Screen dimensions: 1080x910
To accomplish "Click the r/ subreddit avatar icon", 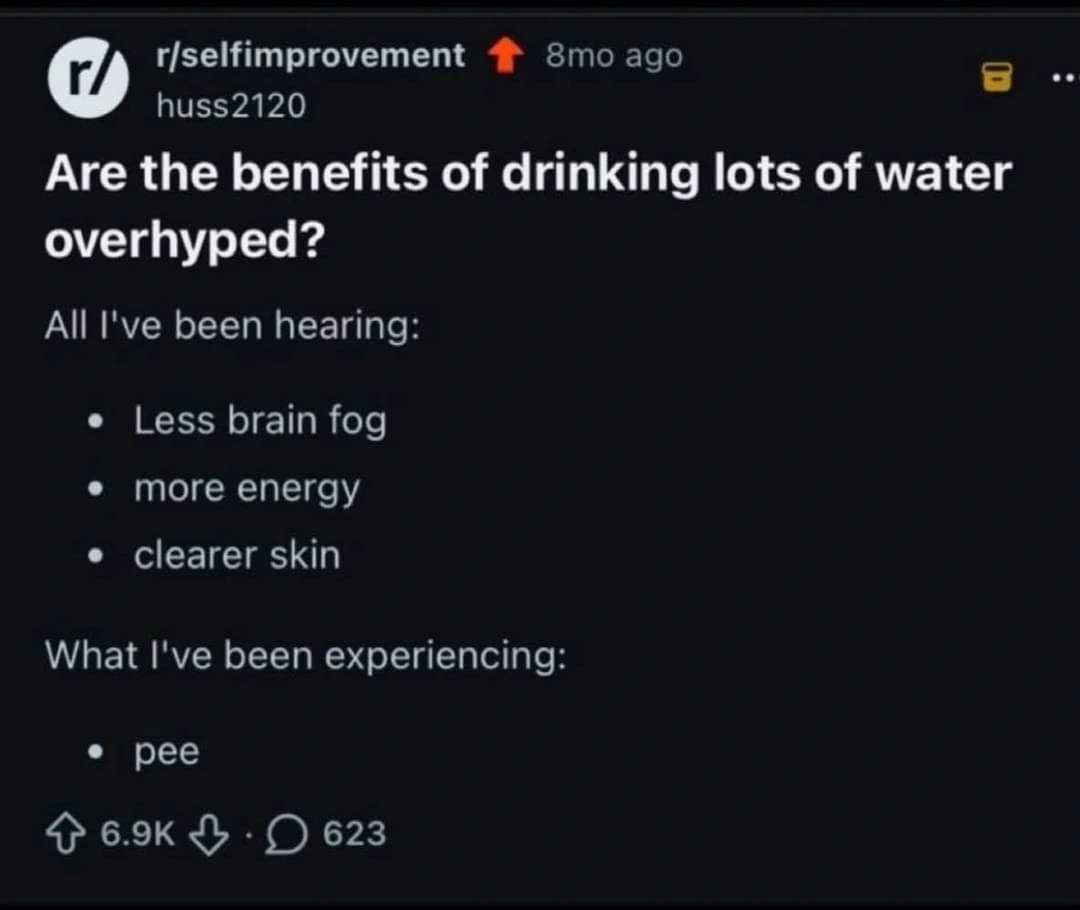I will 88,75.
